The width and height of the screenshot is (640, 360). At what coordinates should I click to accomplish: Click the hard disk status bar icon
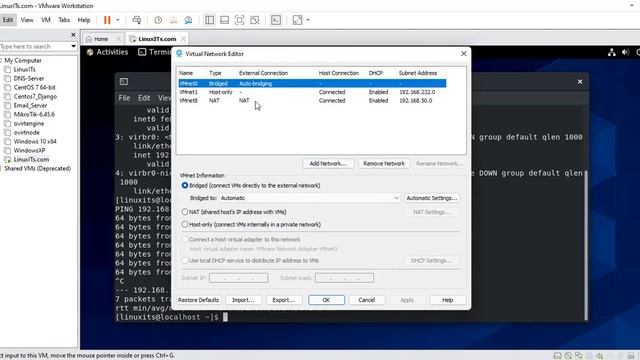[x=557, y=356]
